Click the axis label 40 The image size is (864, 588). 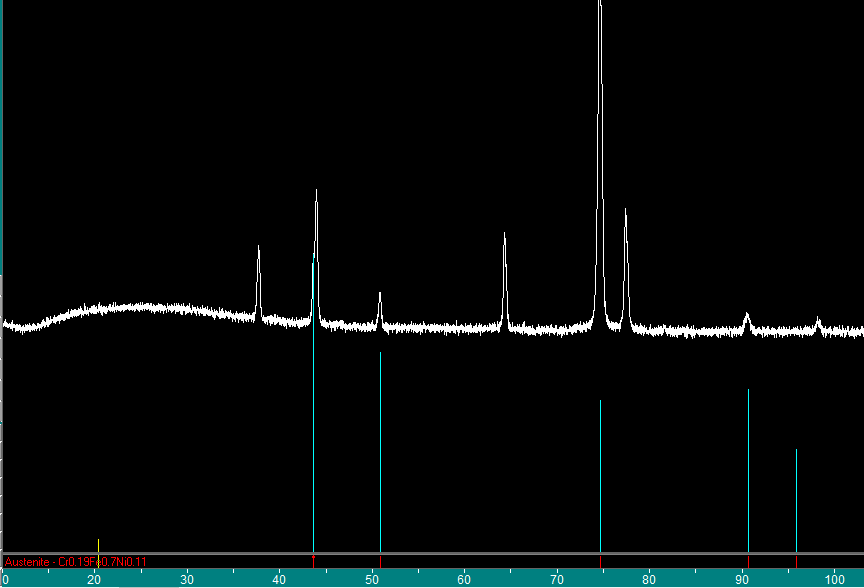point(279,580)
